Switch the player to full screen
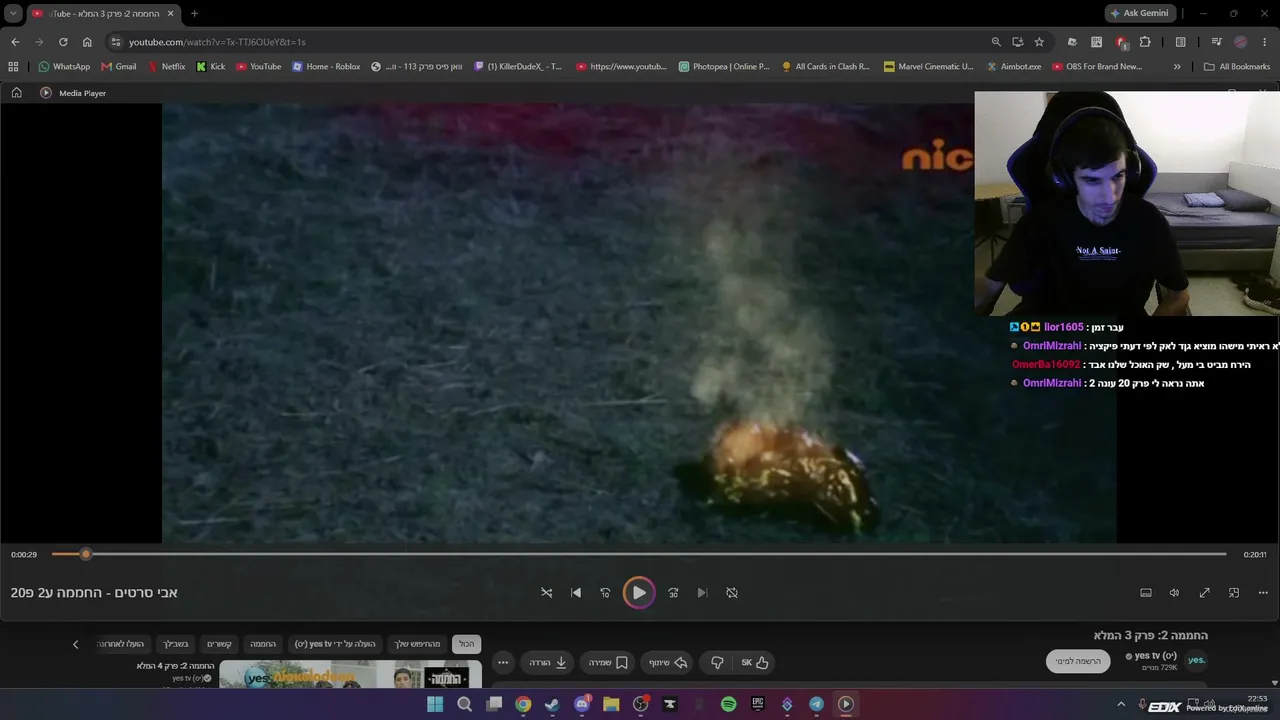1280x720 pixels. [x=1205, y=593]
